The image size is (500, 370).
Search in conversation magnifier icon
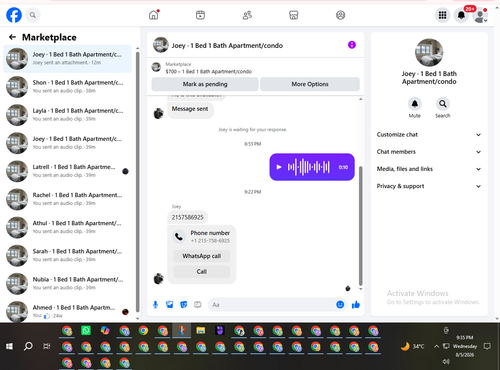443,104
